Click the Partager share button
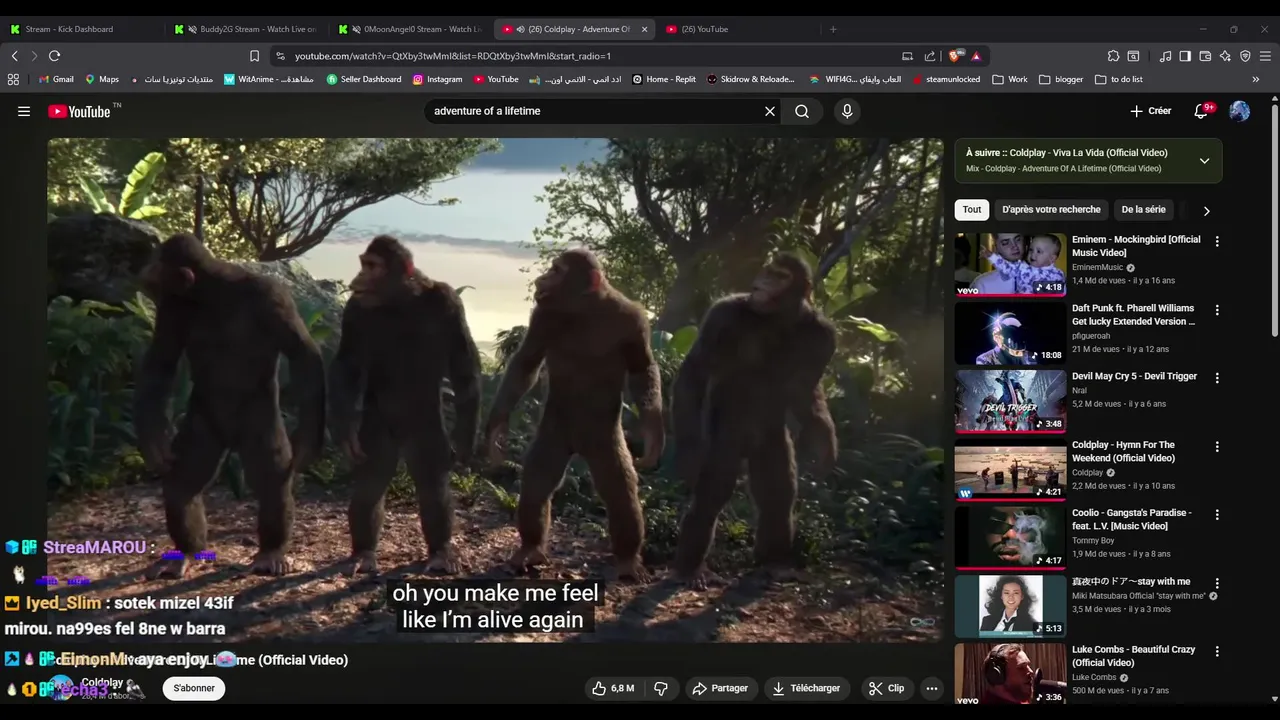Screen dimensions: 1280x720 pyautogui.click(x=720, y=688)
